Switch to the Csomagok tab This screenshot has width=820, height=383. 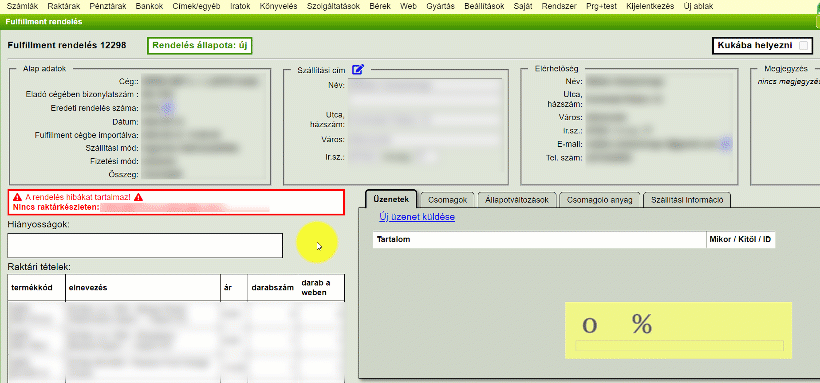coord(447,200)
